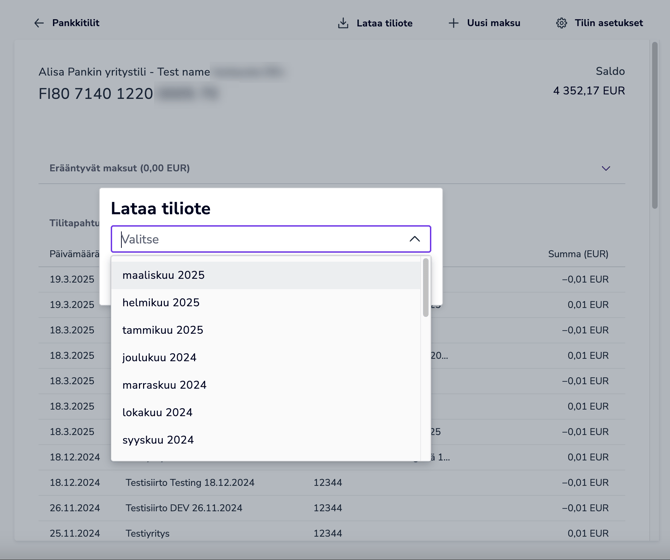The image size is (670, 560).
Task: Open the Testiyritys transaction row
Action: coord(147,533)
